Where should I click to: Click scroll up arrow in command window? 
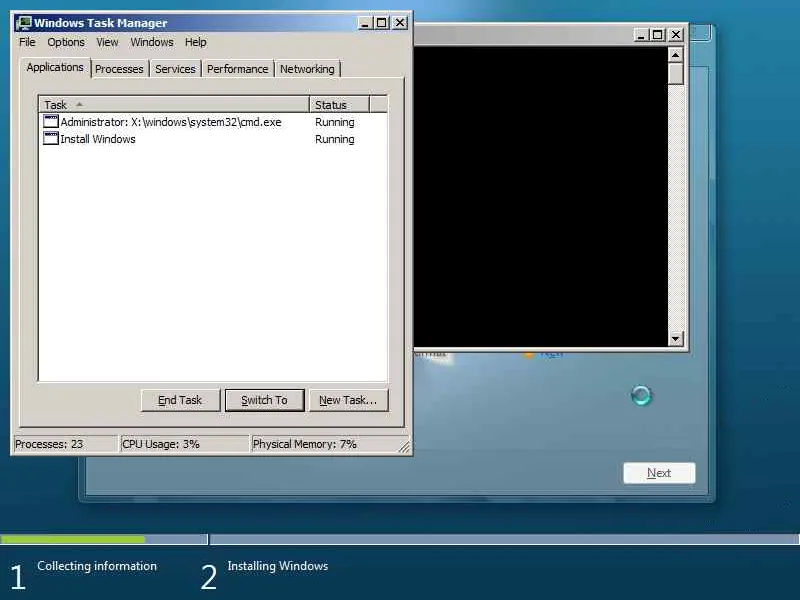click(x=676, y=55)
